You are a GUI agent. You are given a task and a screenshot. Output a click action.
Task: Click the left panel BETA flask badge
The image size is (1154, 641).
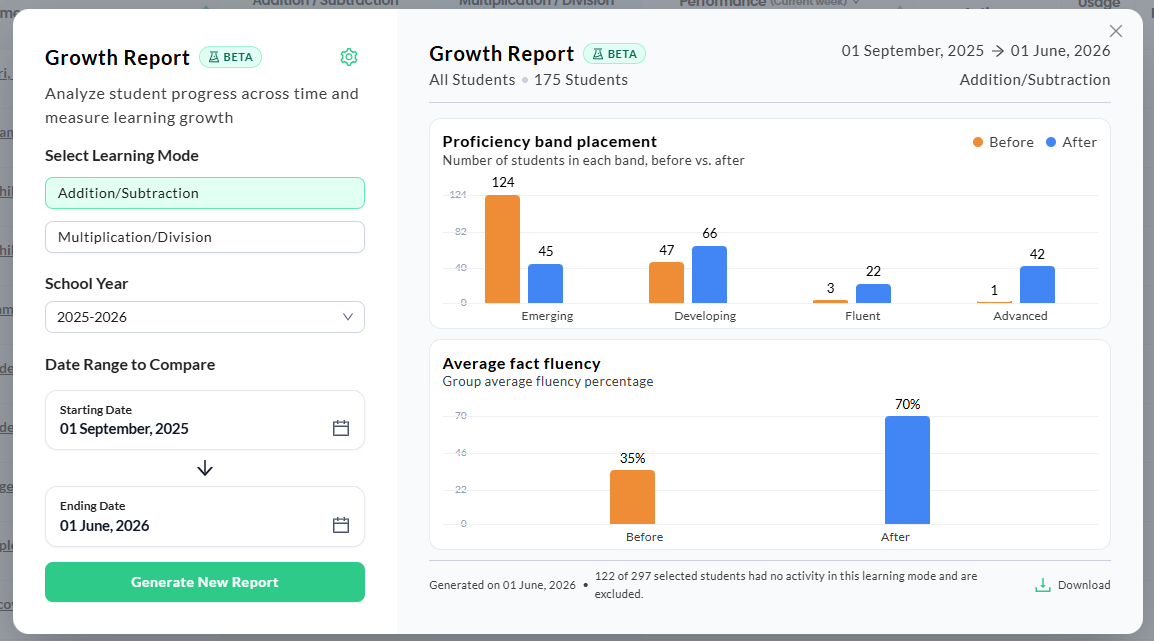point(230,57)
